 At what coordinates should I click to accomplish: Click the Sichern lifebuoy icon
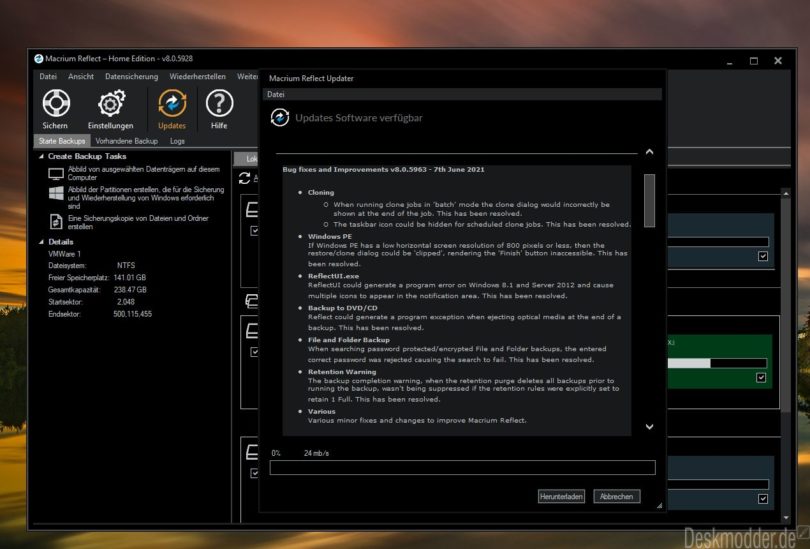(x=56, y=103)
